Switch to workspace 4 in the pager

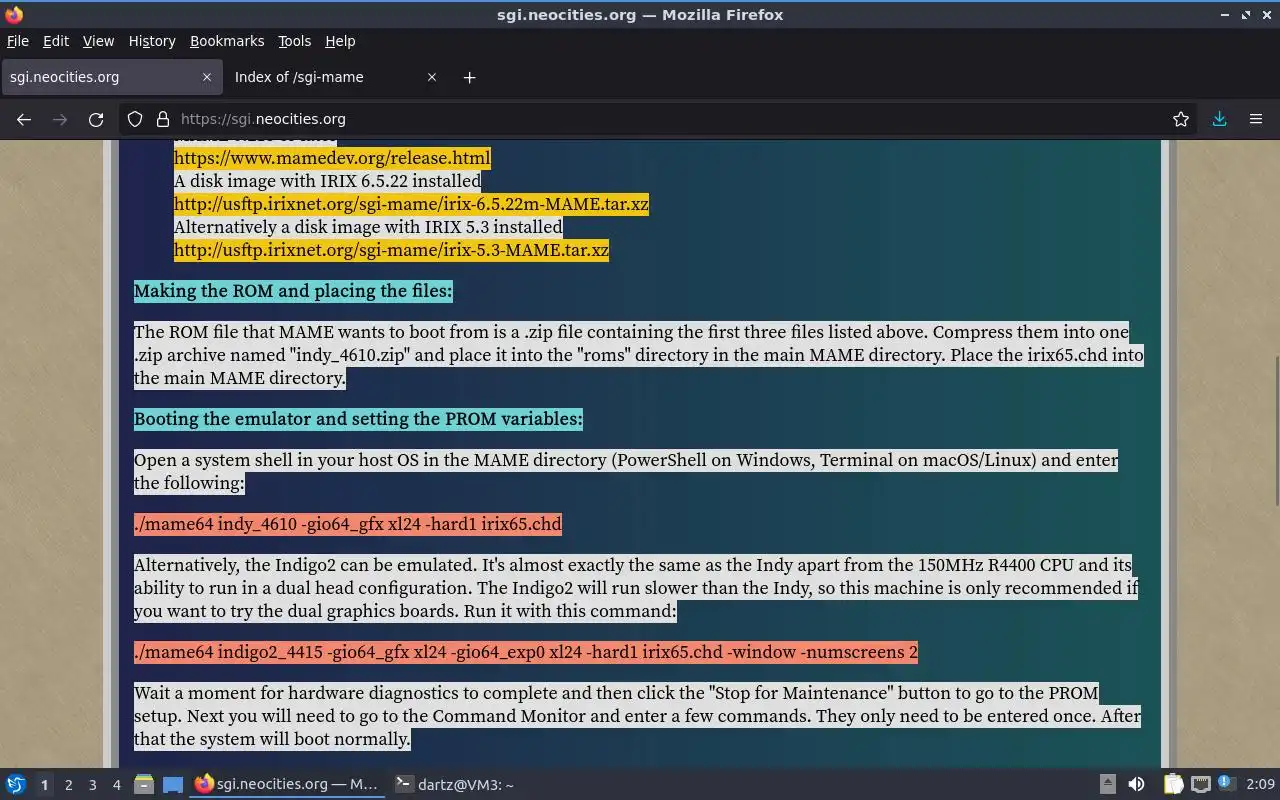pyautogui.click(x=116, y=785)
